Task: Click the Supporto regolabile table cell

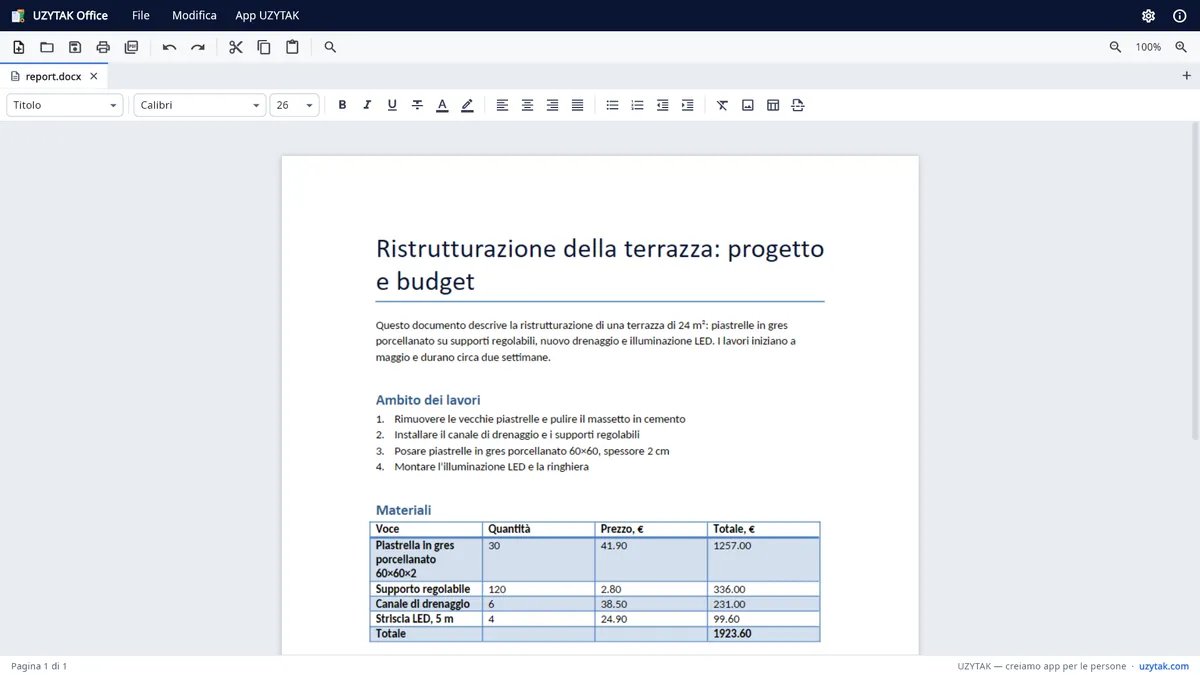Action: [x=426, y=589]
